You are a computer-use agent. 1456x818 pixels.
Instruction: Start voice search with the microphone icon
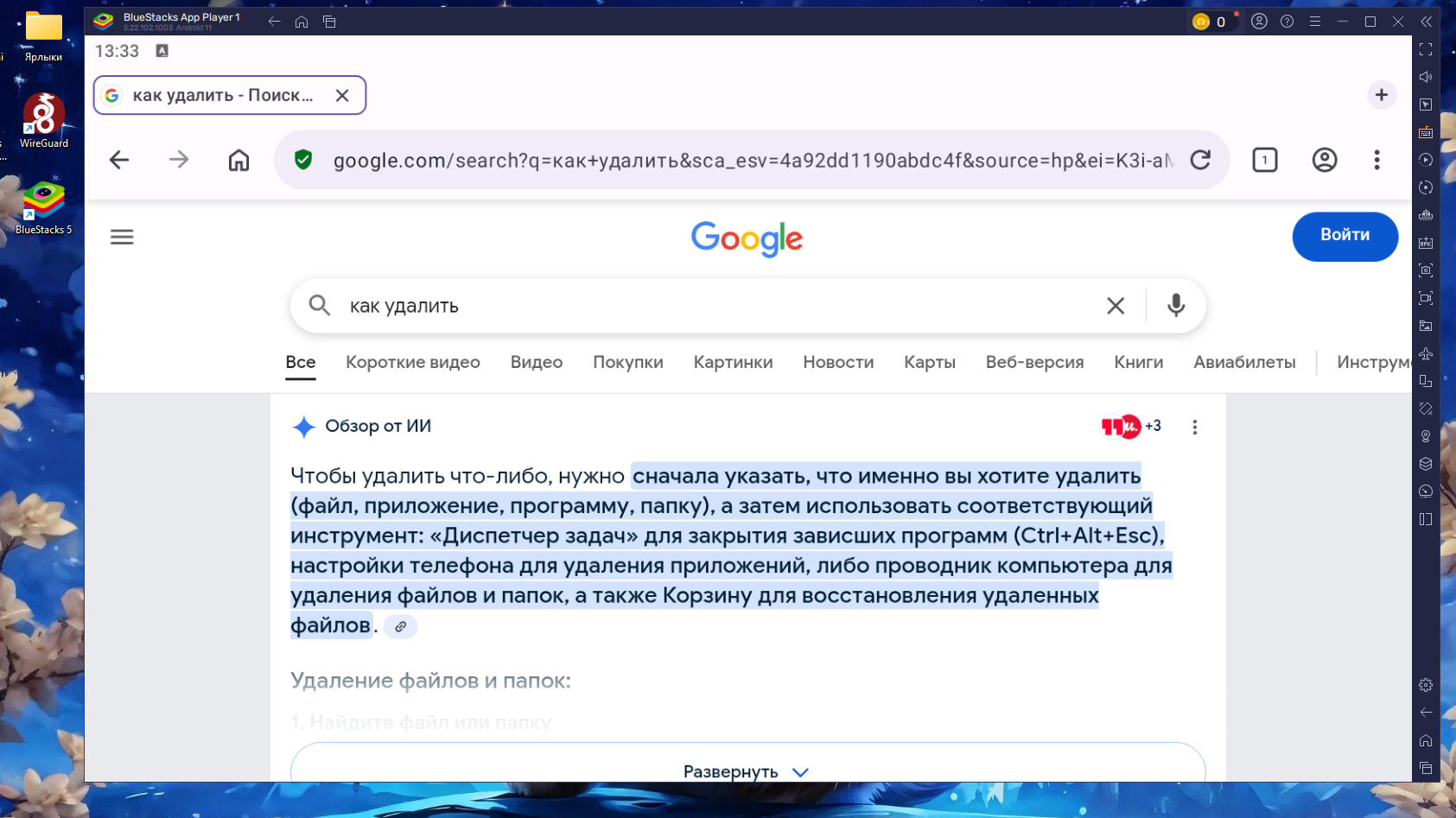(1175, 306)
